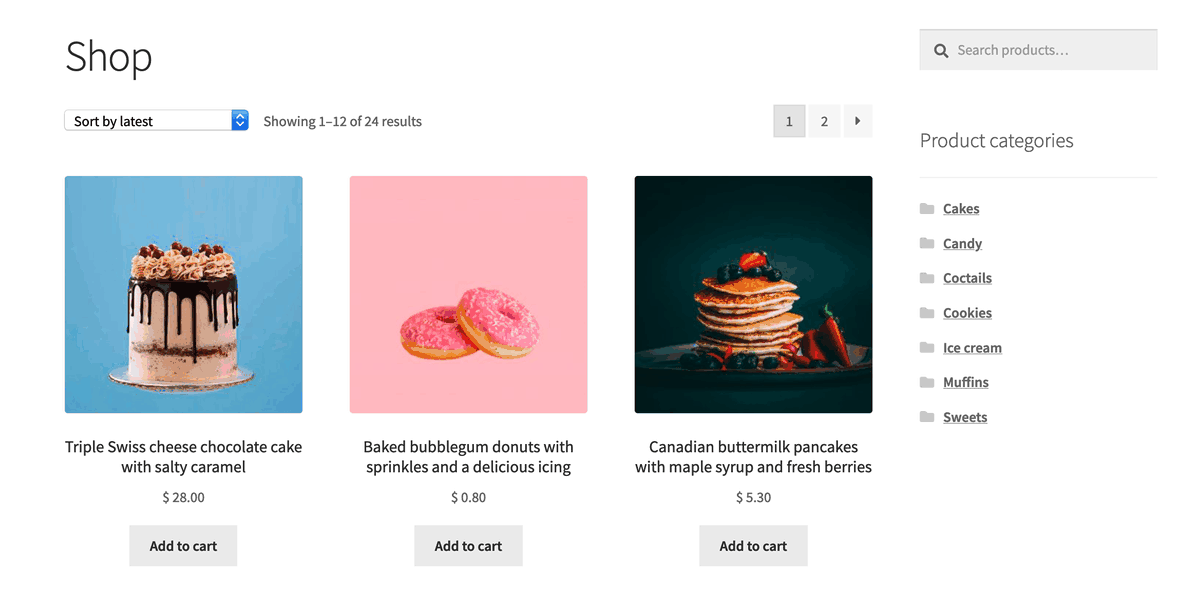Click folder icon beside Muffins category
This screenshot has width=1200, height=600.
[x=927, y=382]
